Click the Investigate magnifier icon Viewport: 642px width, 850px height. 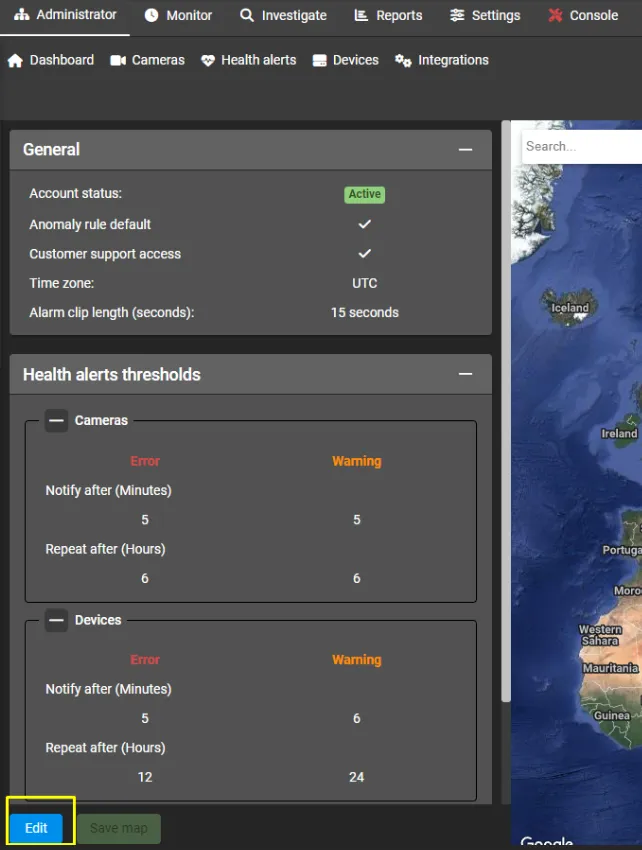pos(247,15)
